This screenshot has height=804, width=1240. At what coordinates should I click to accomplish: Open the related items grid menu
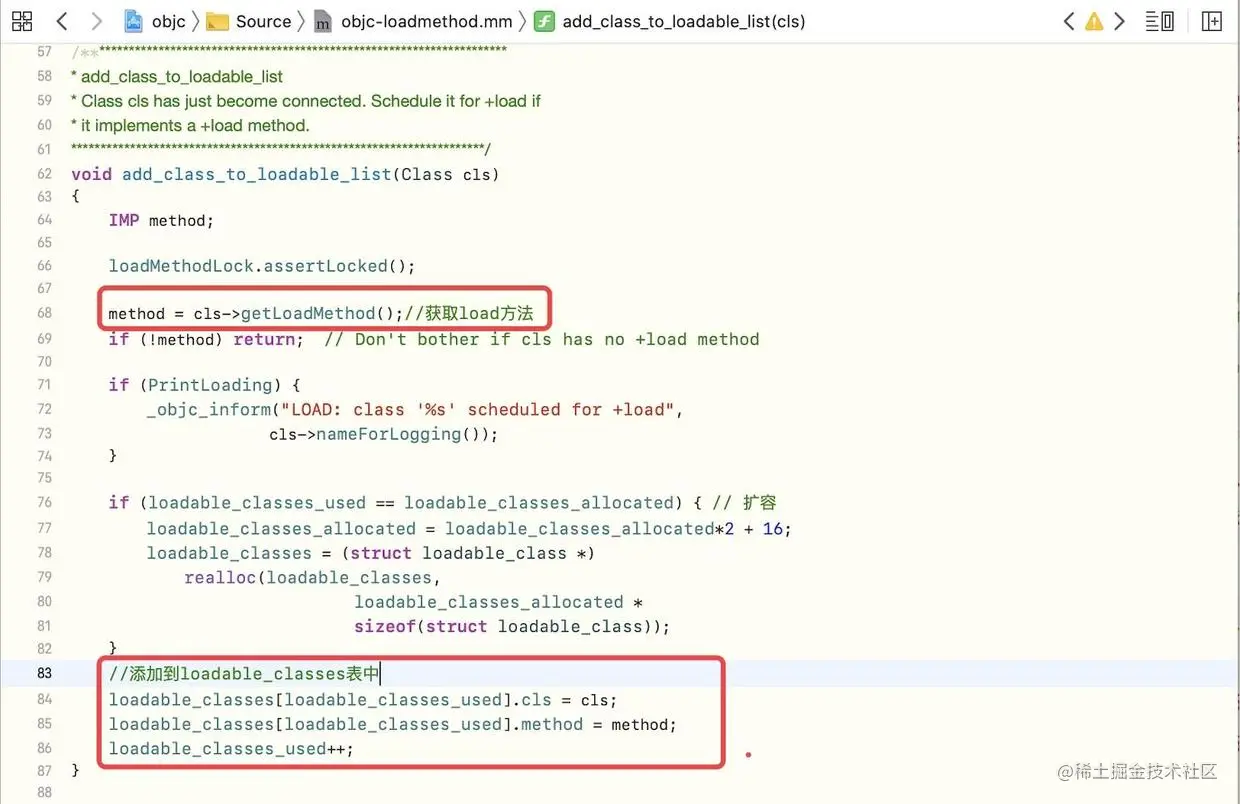(22, 21)
